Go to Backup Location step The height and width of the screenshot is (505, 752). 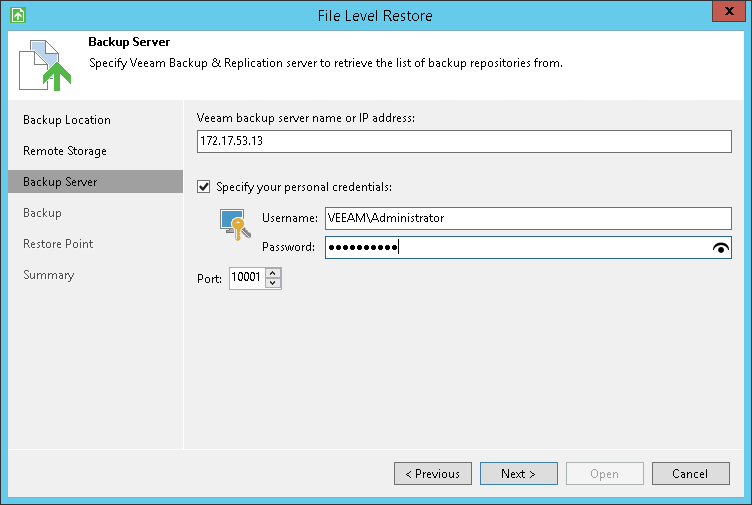point(67,120)
